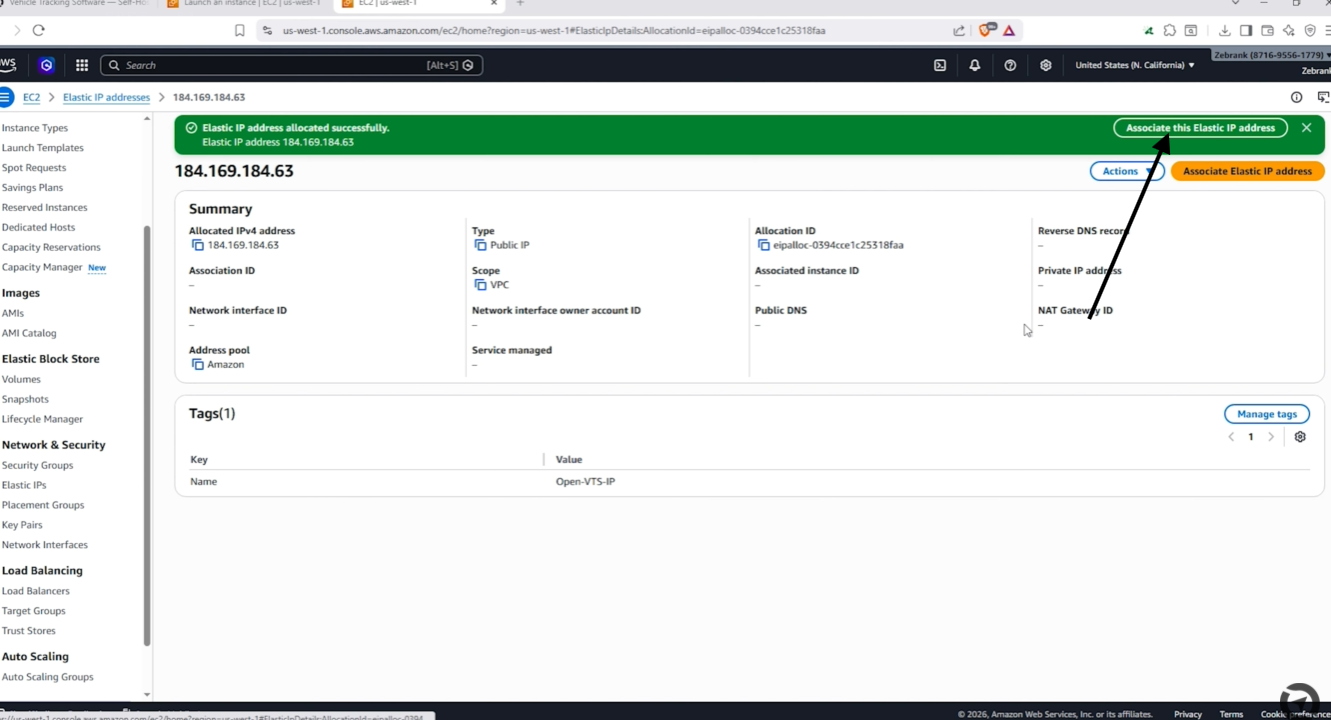Open Lifecycle Manager in the sidebar
Image resolution: width=1331 pixels, height=720 pixels.
click(x=42, y=419)
